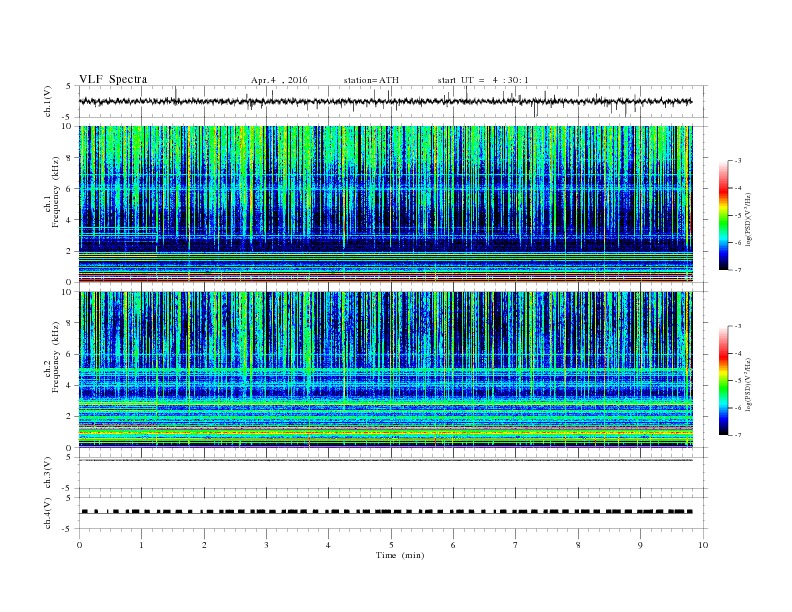Click the ch.3 flat signal line
This screenshot has height=612, width=792.
click(x=386, y=460)
